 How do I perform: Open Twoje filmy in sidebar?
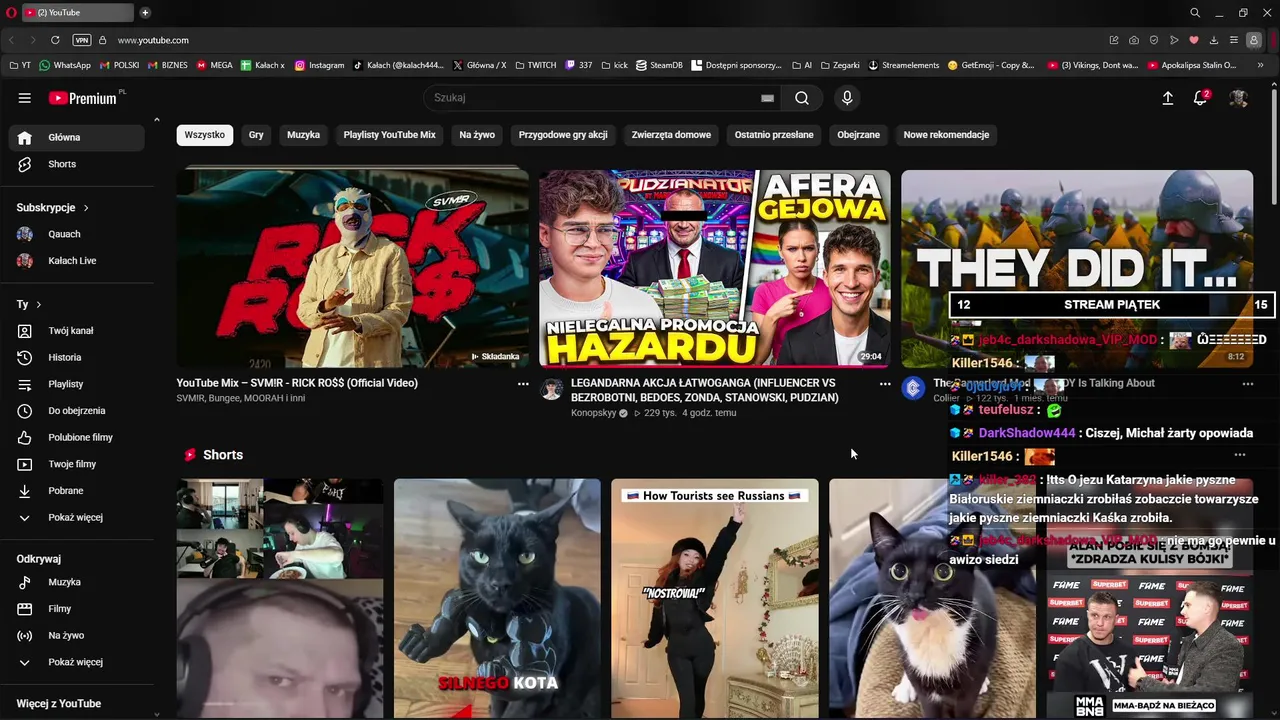(76, 464)
